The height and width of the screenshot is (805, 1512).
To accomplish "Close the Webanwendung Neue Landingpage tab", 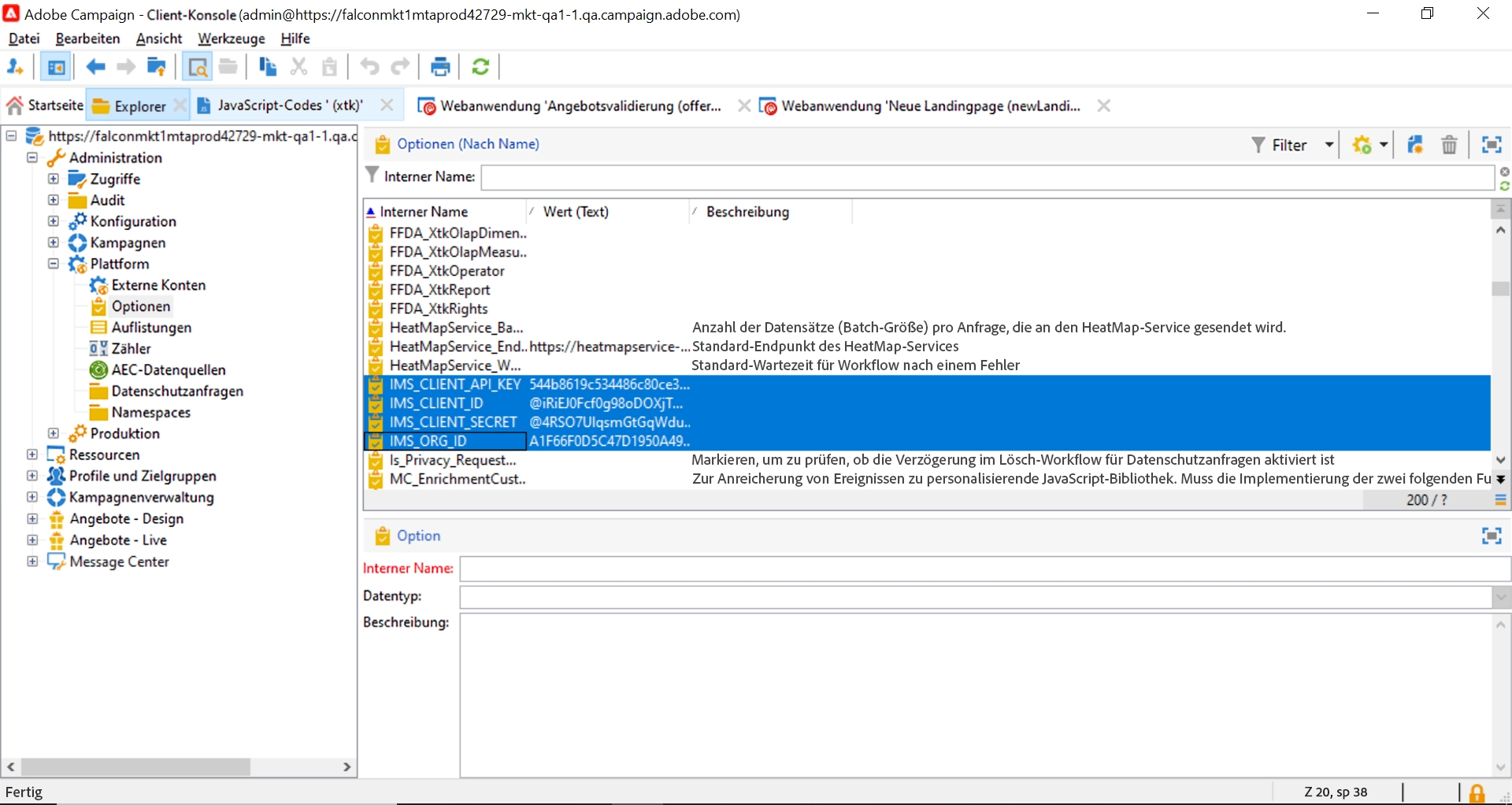I will (1104, 106).
